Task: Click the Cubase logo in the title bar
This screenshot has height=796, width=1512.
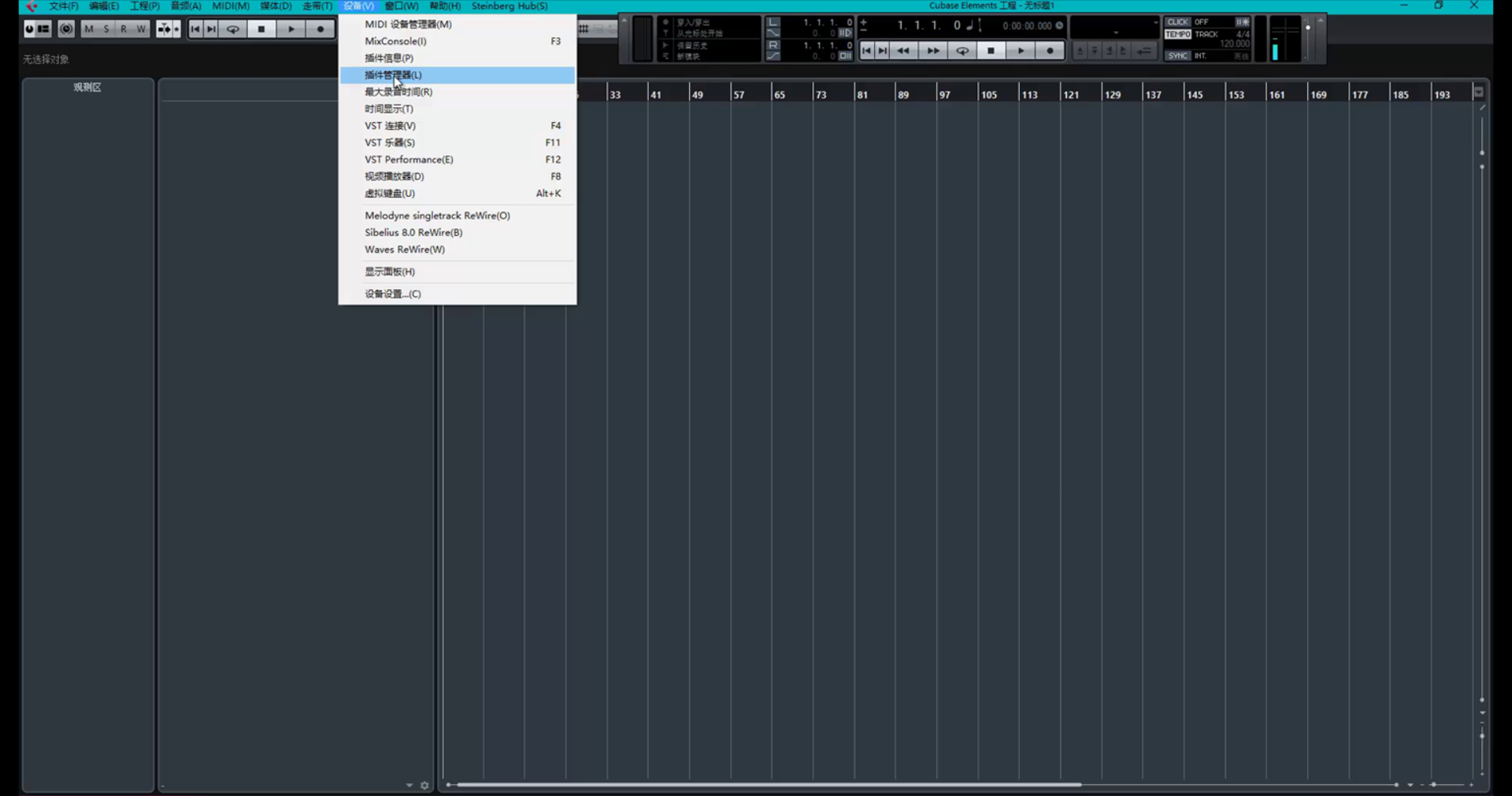Action: click(31, 6)
